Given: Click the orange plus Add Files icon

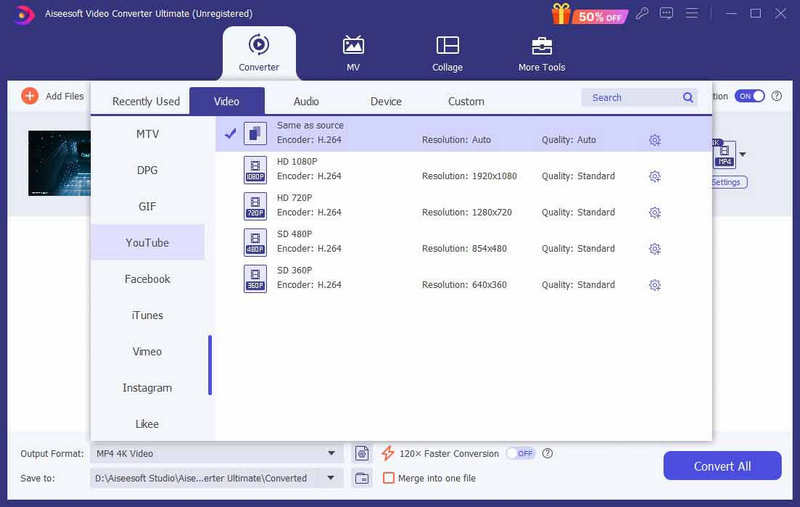Looking at the screenshot, I should click(x=30, y=95).
